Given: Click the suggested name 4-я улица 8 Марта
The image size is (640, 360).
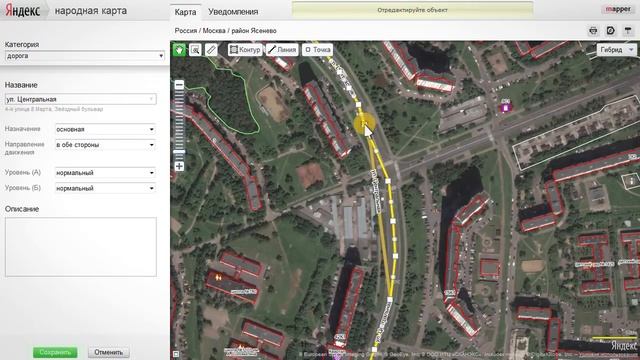Looking at the screenshot, I should [x=29, y=109].
